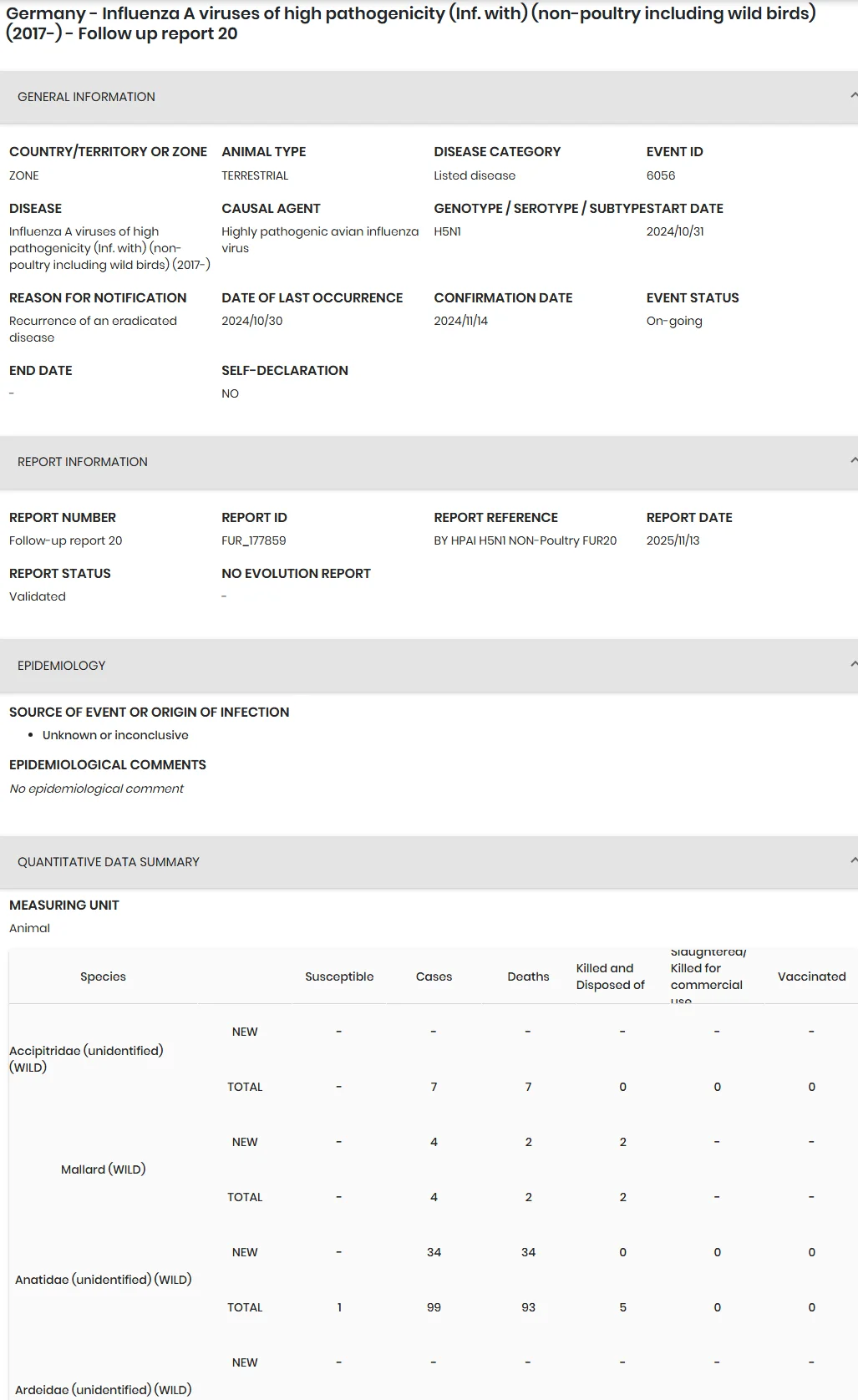The height and width of the screenshot is (1400, 858).
Task: Select the Species column header
Action: [x=103, y=976]
